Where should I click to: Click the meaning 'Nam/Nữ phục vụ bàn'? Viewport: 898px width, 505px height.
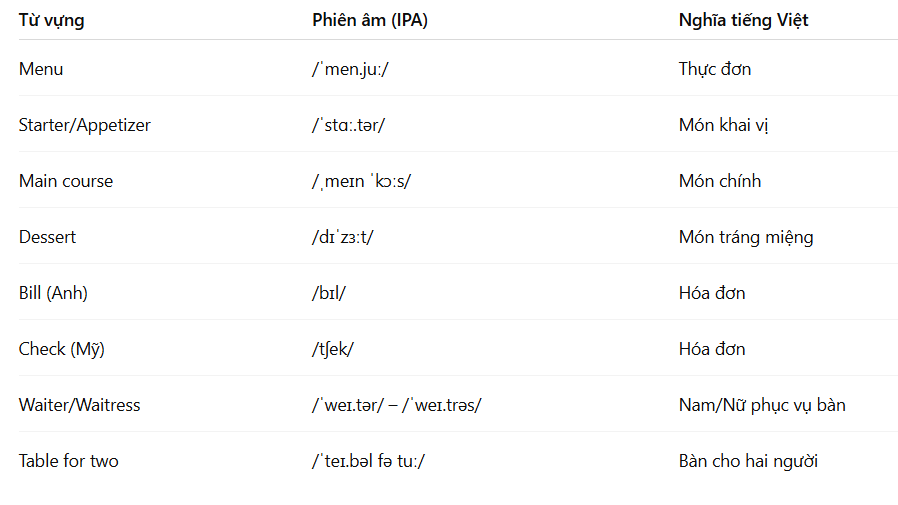pos(762,405)
